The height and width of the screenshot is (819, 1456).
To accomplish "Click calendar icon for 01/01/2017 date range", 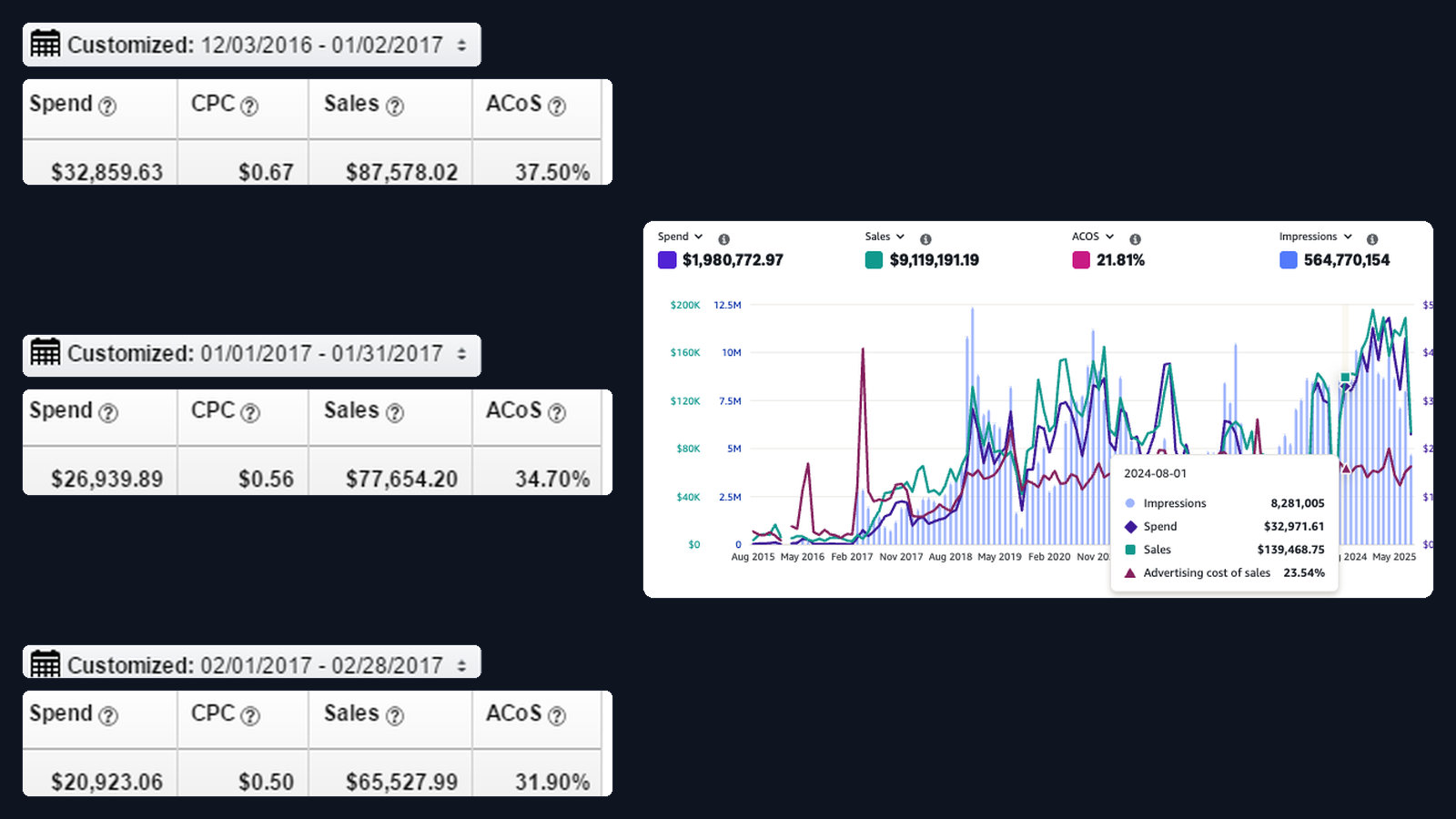I will coord(45,351).
